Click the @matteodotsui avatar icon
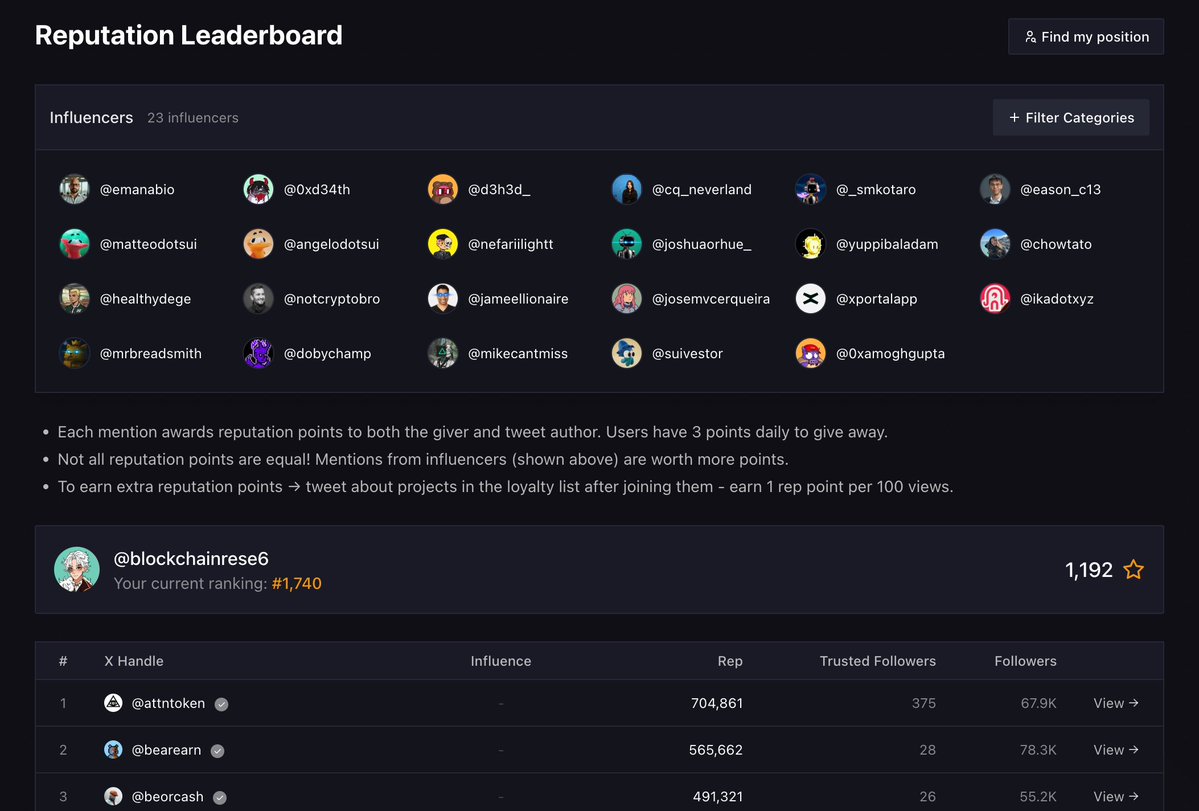The image size is (1199, 811). (x=74, y=244)
